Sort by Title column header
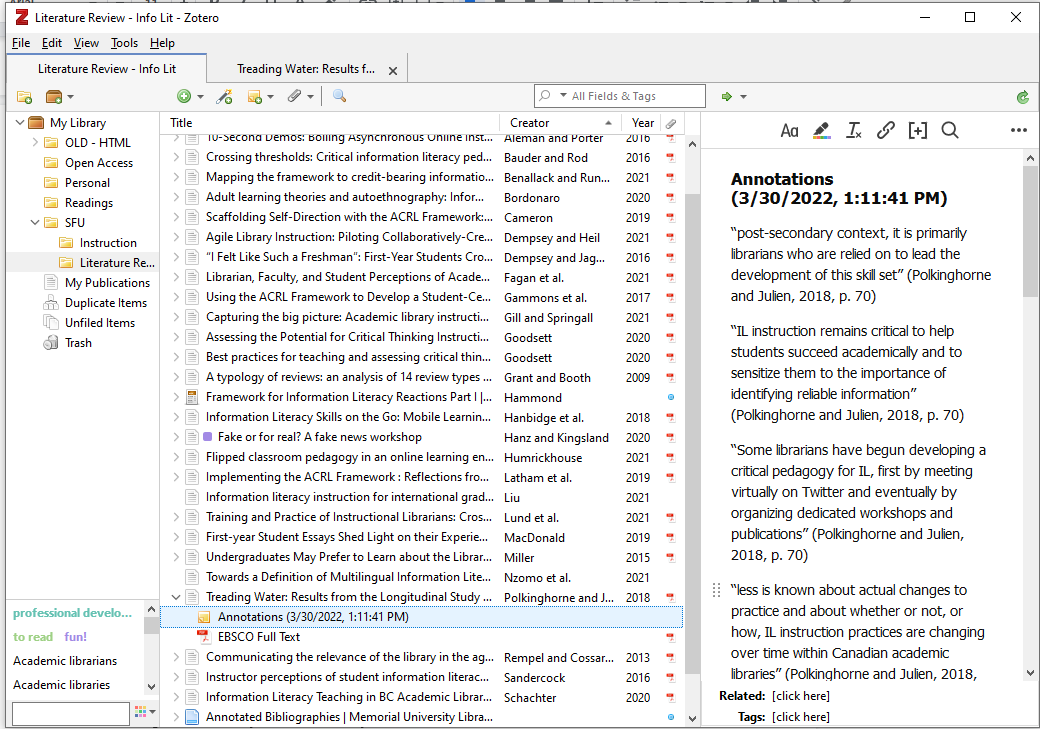This screenshot has height=729, width=1040. [330, 123]
